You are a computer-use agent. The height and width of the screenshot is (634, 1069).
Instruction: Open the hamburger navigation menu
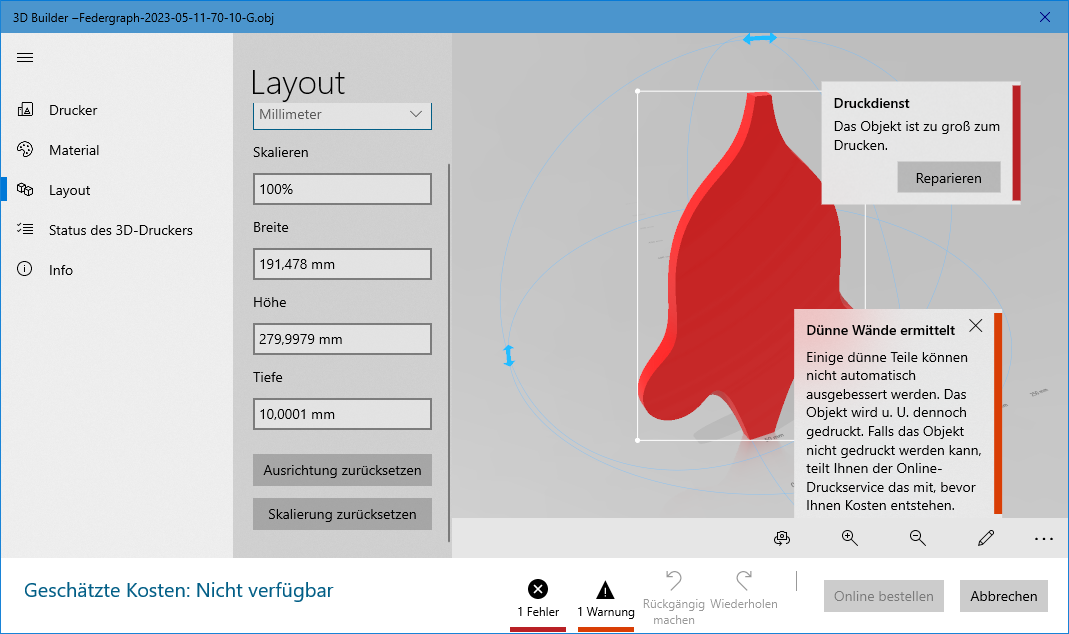pyautogui.click(x=25, y=57)
